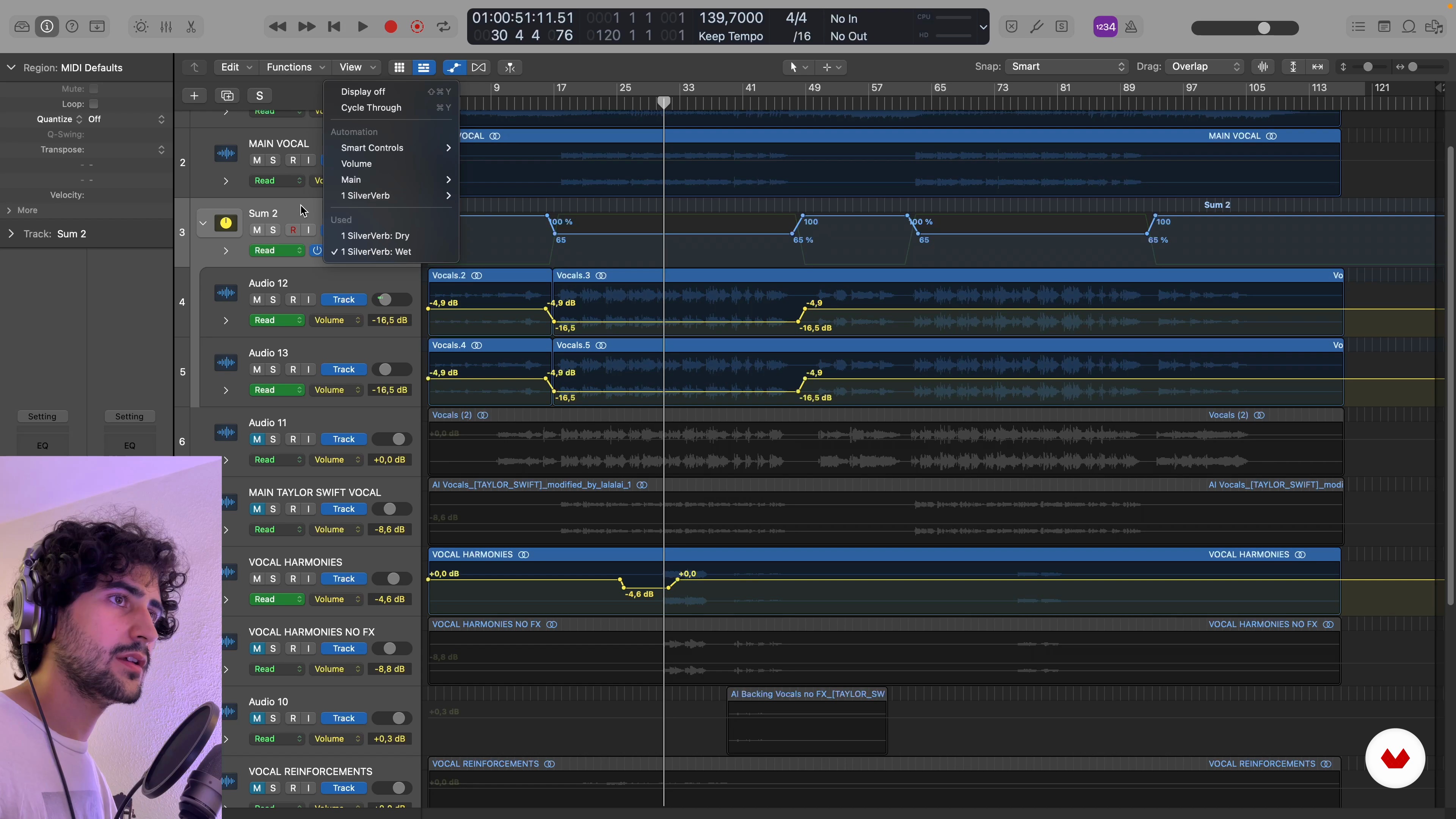Adjust the master volume slider
The width and height of the screenshot is (1456, 819).
[x=1263, y=28]
